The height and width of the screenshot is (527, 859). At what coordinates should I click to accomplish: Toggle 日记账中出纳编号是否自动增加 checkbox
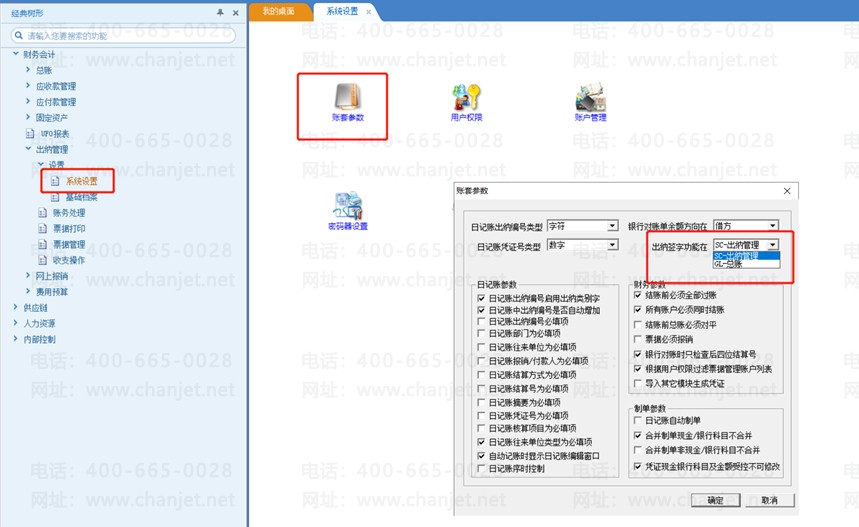pos(481,310)
